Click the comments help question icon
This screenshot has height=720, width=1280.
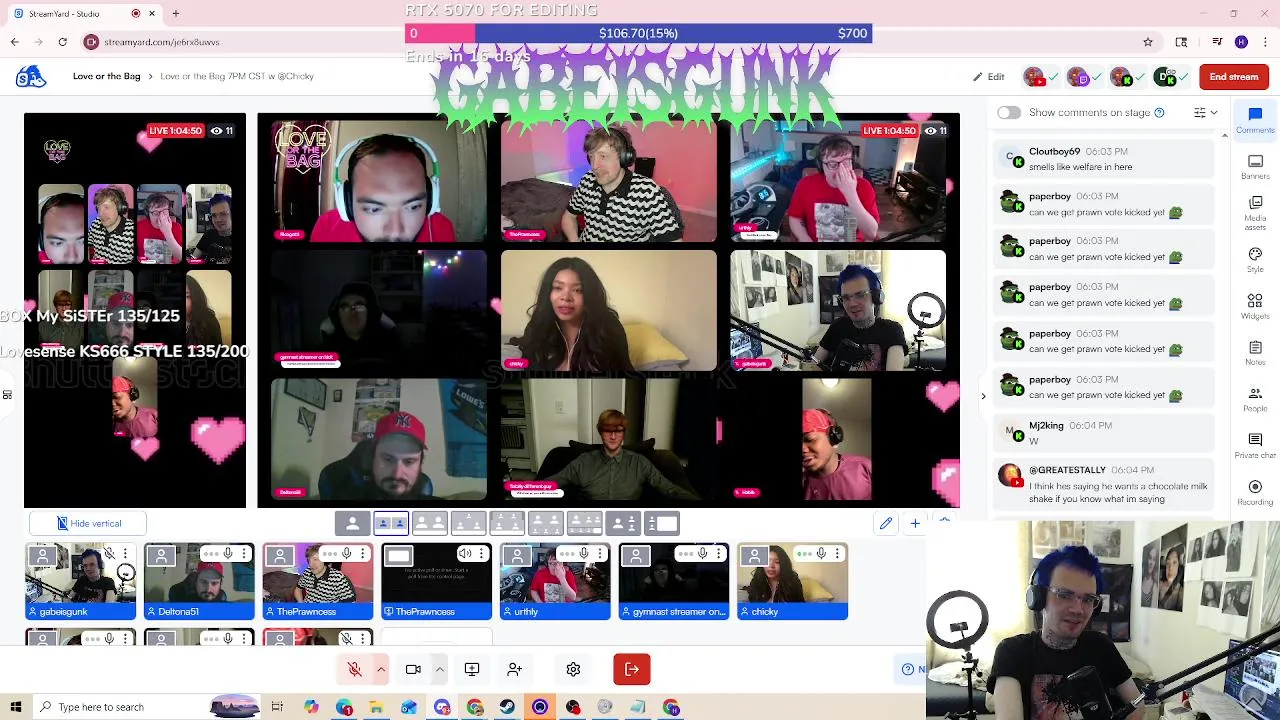coord(1159,113)
